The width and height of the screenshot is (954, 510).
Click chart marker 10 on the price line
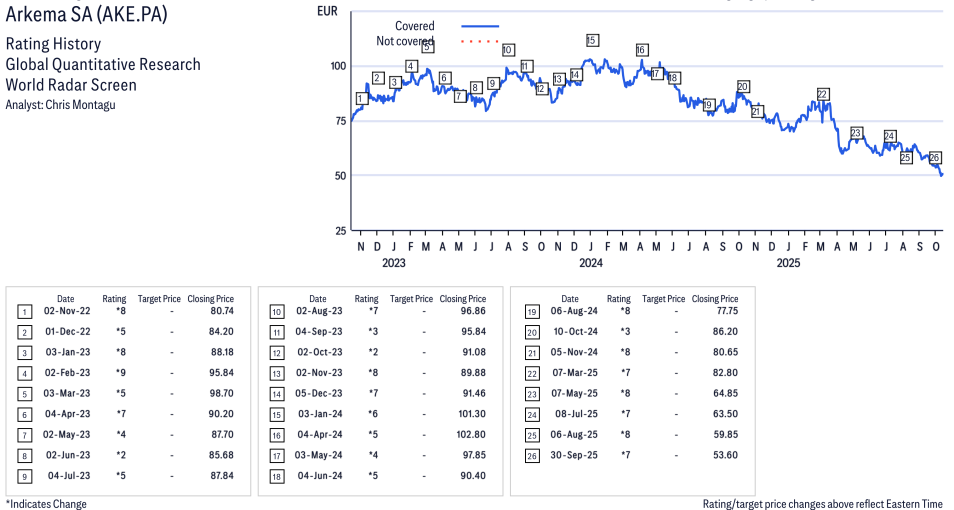pos(508,50)
